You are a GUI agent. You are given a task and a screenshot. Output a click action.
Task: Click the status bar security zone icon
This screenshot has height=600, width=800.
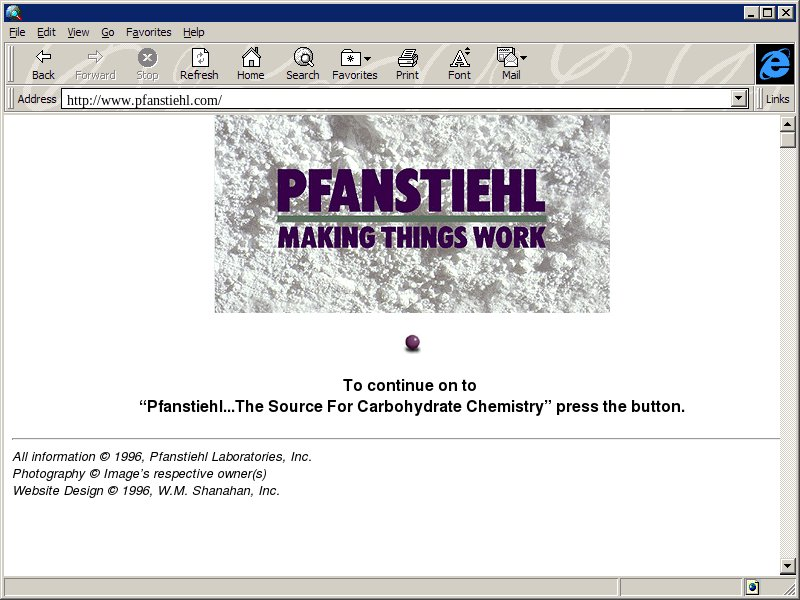(752, 587)
